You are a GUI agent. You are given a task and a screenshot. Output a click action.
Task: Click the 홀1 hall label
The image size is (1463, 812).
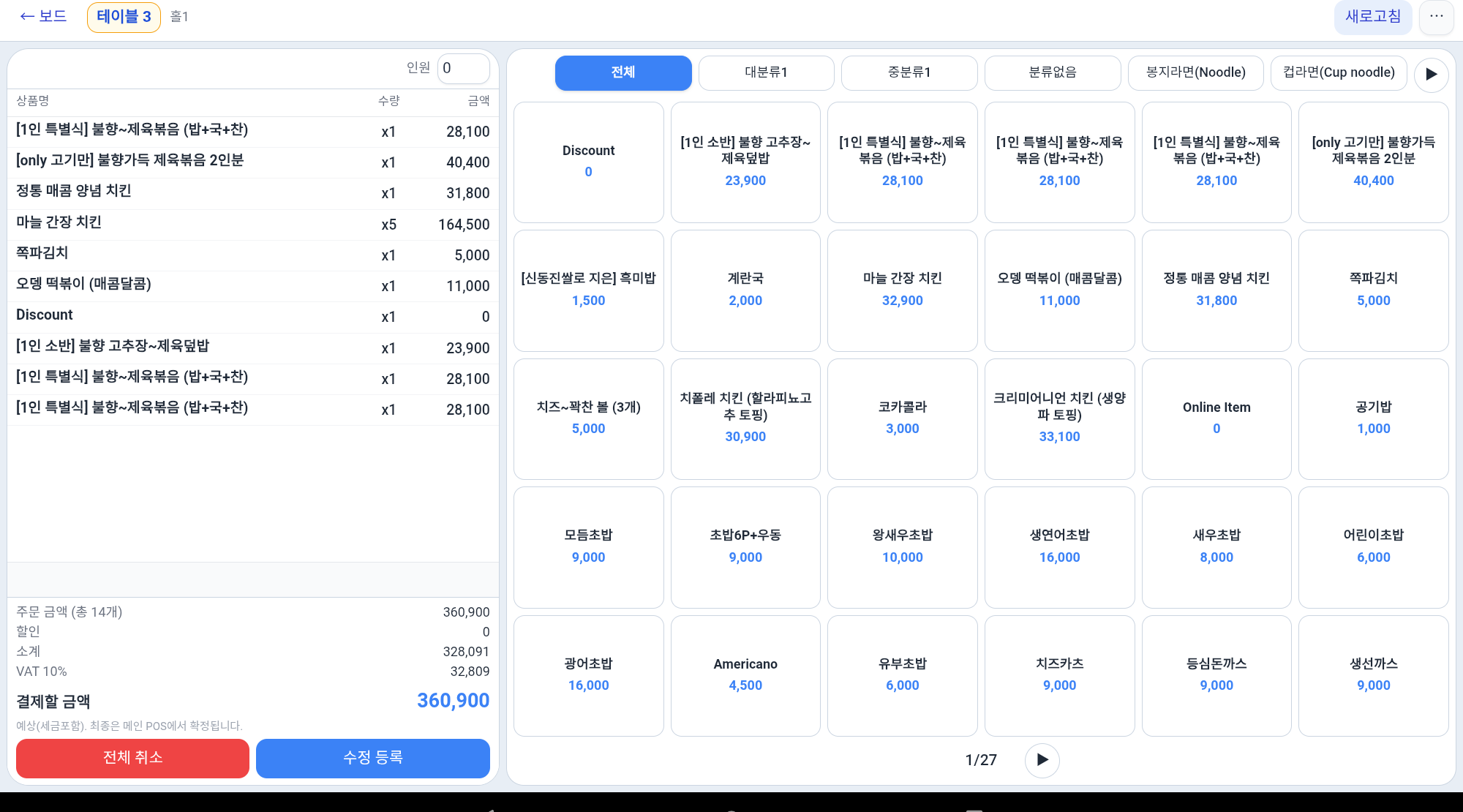coord(179,17)
